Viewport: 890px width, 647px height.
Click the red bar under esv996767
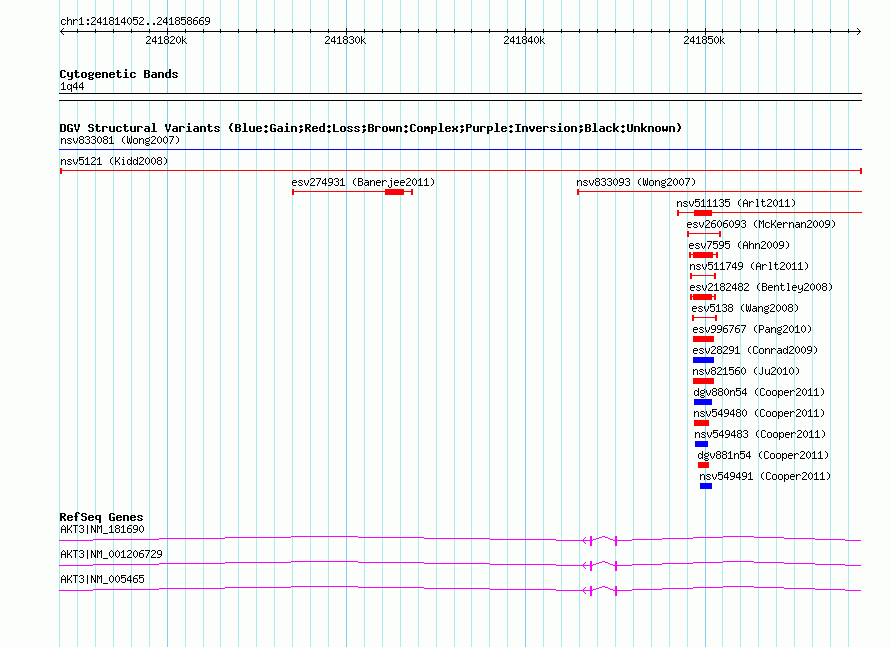(703, 339)
